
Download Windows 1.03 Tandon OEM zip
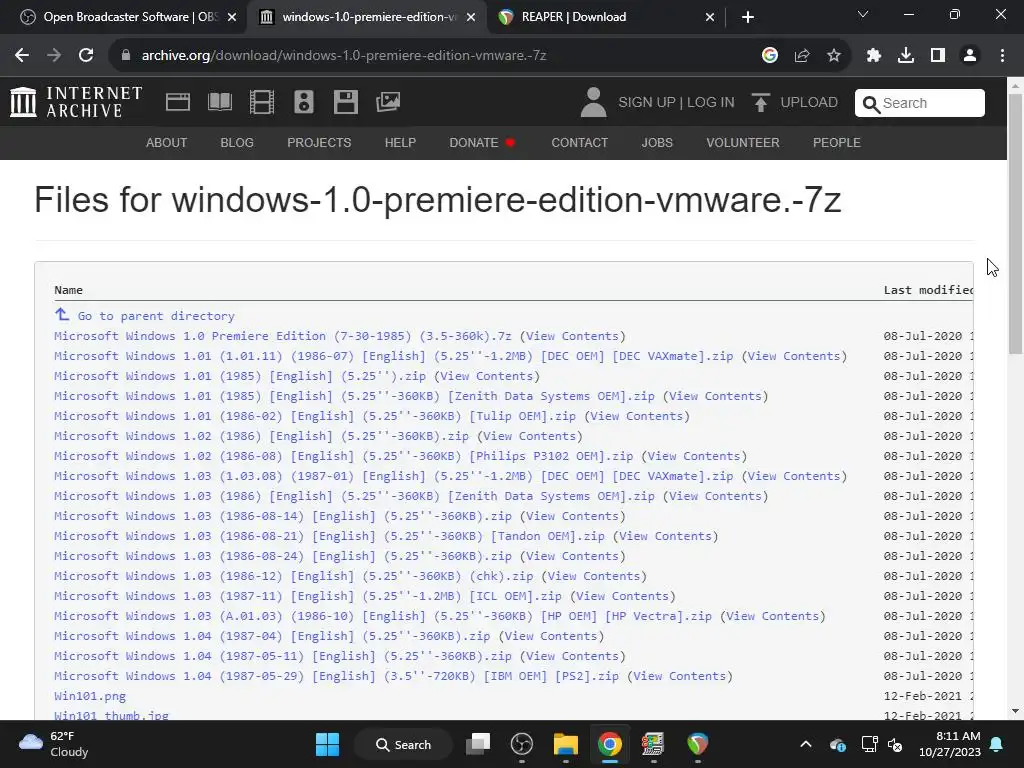pos(329,536)
